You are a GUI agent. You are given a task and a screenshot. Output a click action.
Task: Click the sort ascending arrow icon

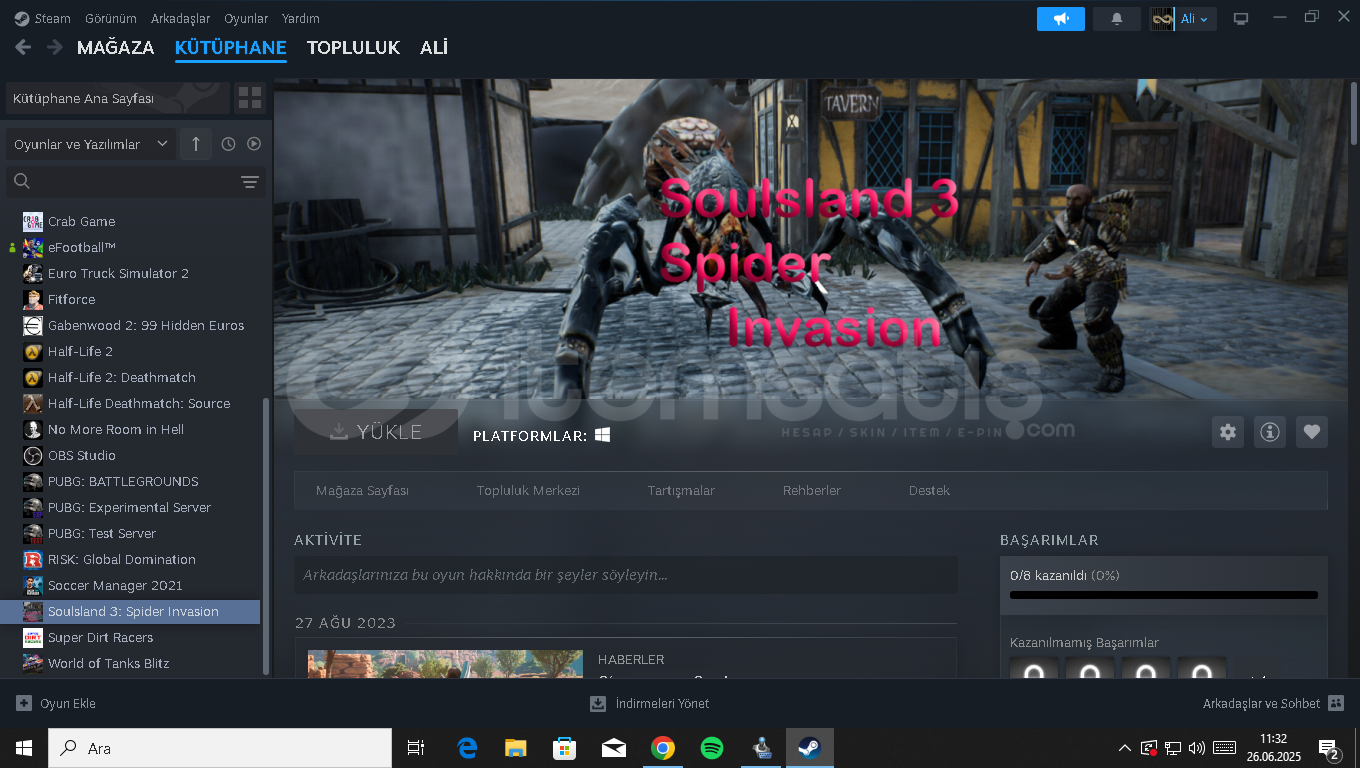coord(196,144)
